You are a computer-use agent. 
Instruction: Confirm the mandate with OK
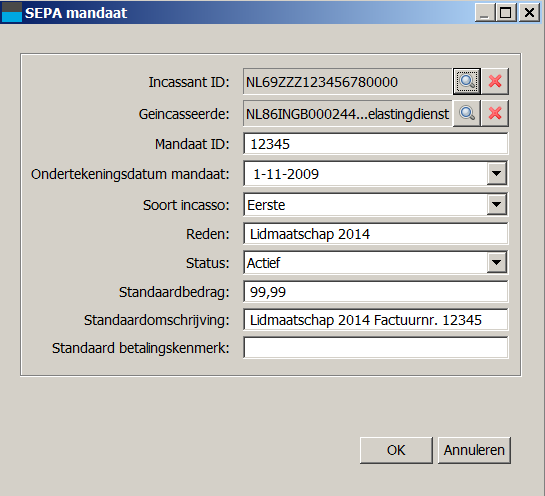(x=396, y=450)
